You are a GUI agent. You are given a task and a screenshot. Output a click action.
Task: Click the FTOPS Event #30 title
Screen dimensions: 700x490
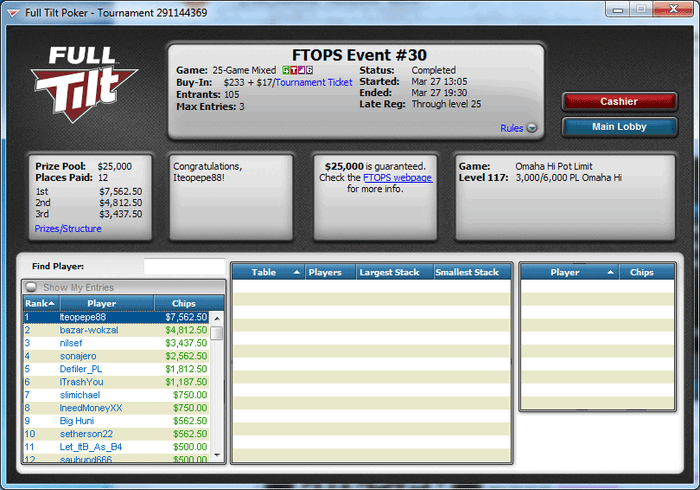[359, 55]
